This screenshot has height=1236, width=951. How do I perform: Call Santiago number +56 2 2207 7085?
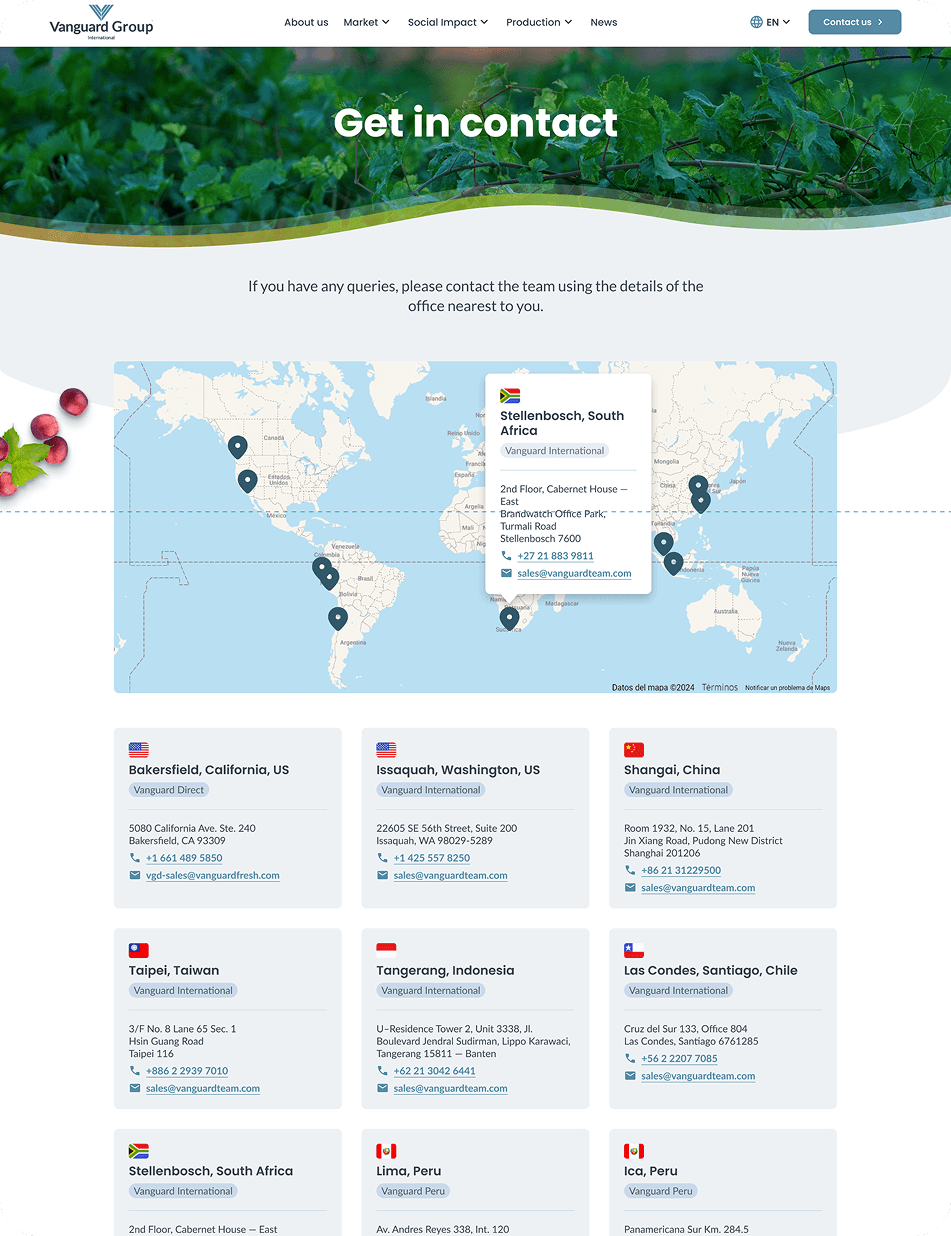click(679, 1059)
